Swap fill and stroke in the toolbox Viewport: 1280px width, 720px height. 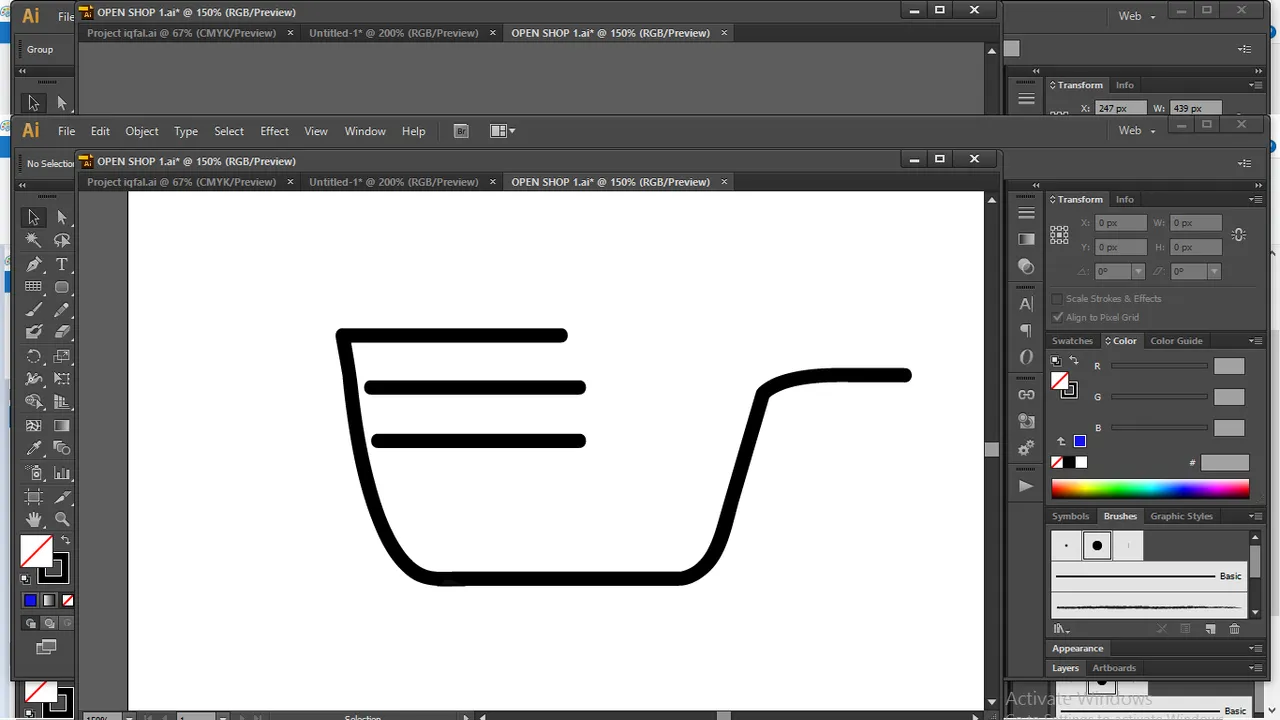tap(66, 540)
